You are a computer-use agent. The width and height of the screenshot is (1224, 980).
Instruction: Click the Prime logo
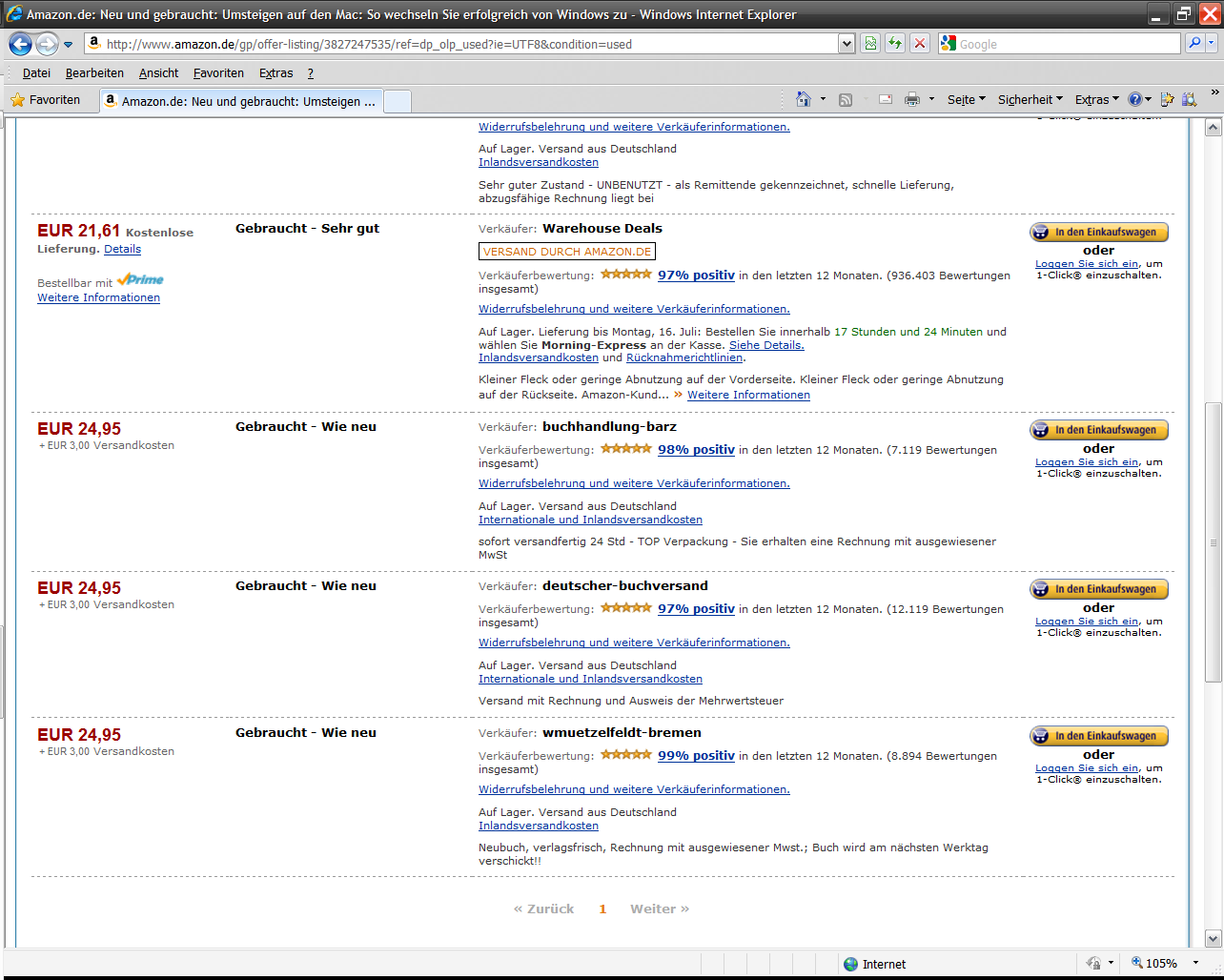pyautogui.click(x=140, y=279)
